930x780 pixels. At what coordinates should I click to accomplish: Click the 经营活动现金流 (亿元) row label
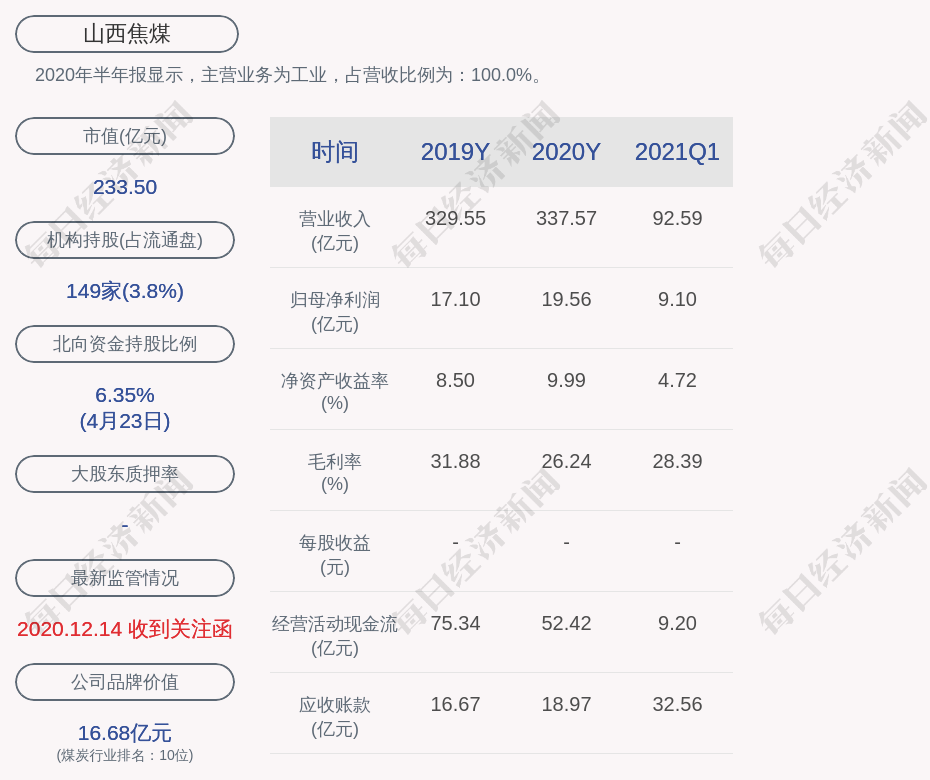[x=335, y=636]
